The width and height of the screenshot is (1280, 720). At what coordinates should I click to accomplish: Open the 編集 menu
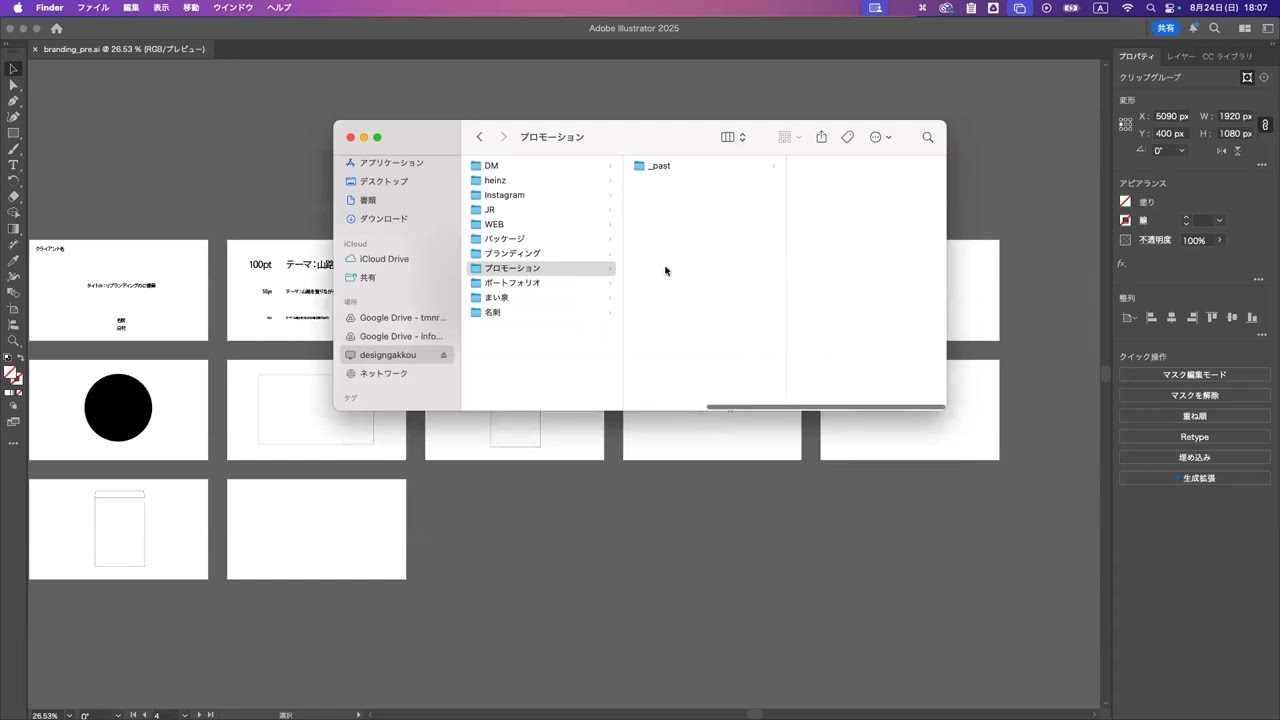pyautogui.click(x=131, y=8)
